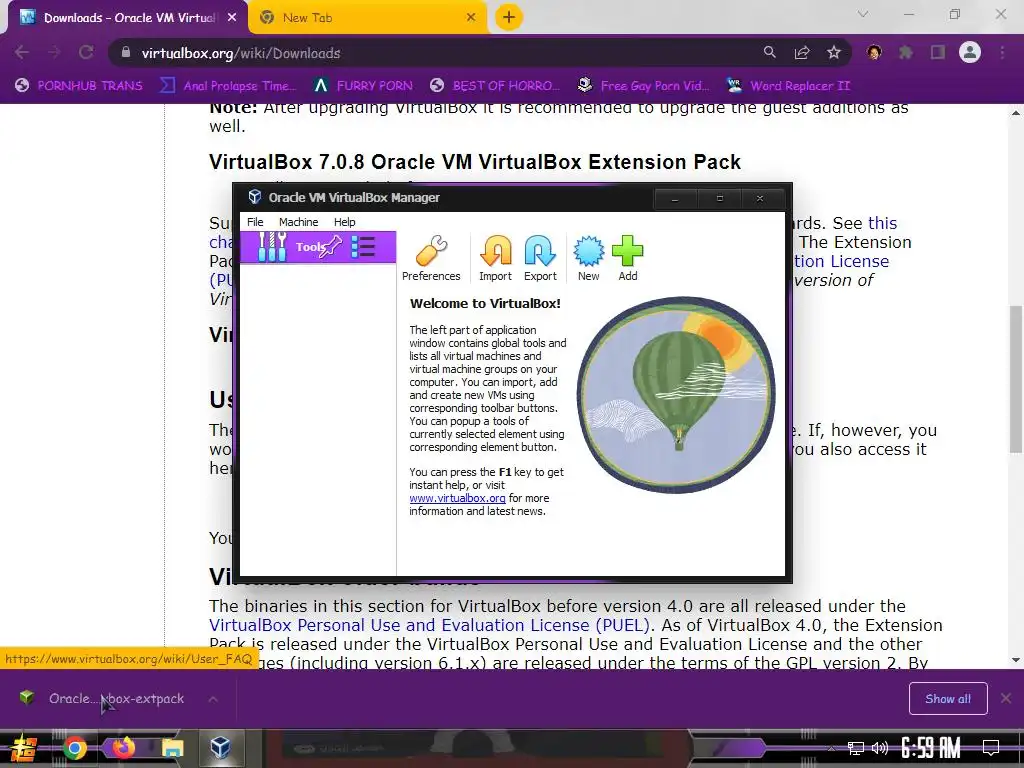Click the page vertical scrollbar thumb

(x=1016, y=379)
